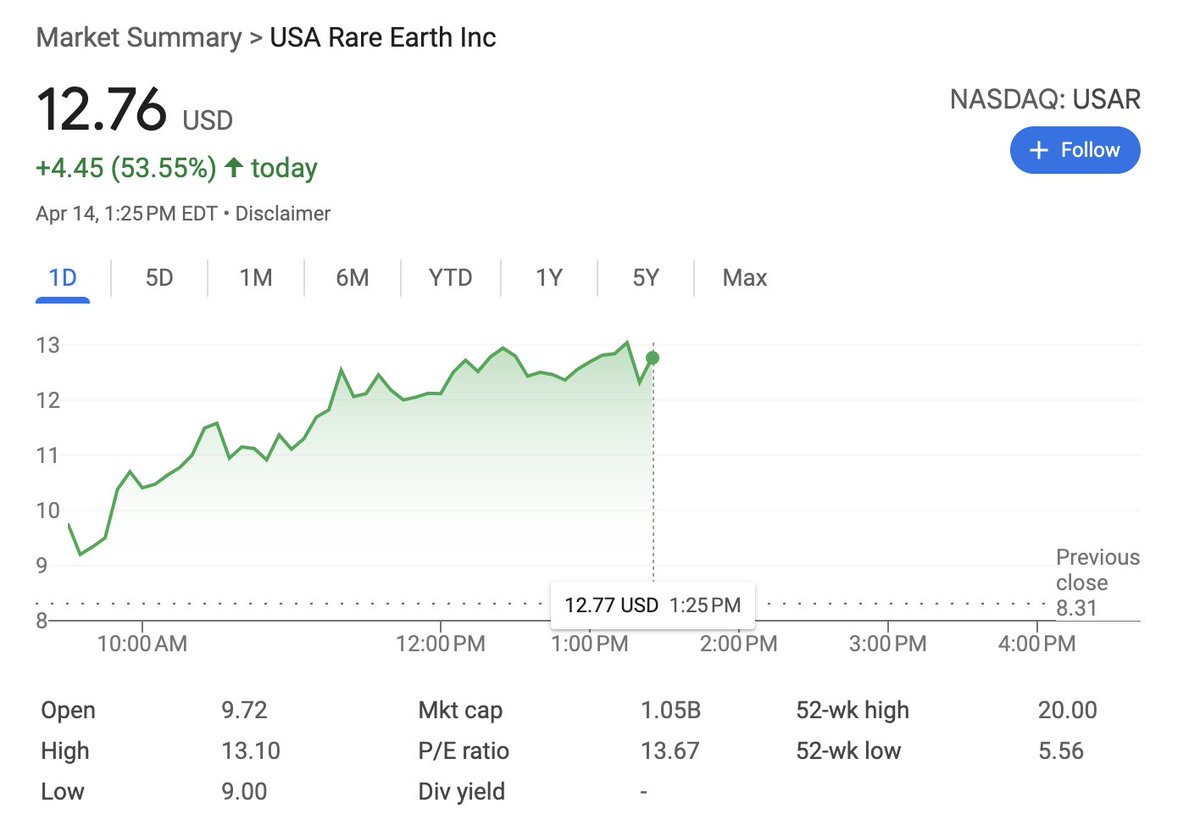Click the Low value 9.00
The width and height of the screenshot is (1200, 831).
244,792
